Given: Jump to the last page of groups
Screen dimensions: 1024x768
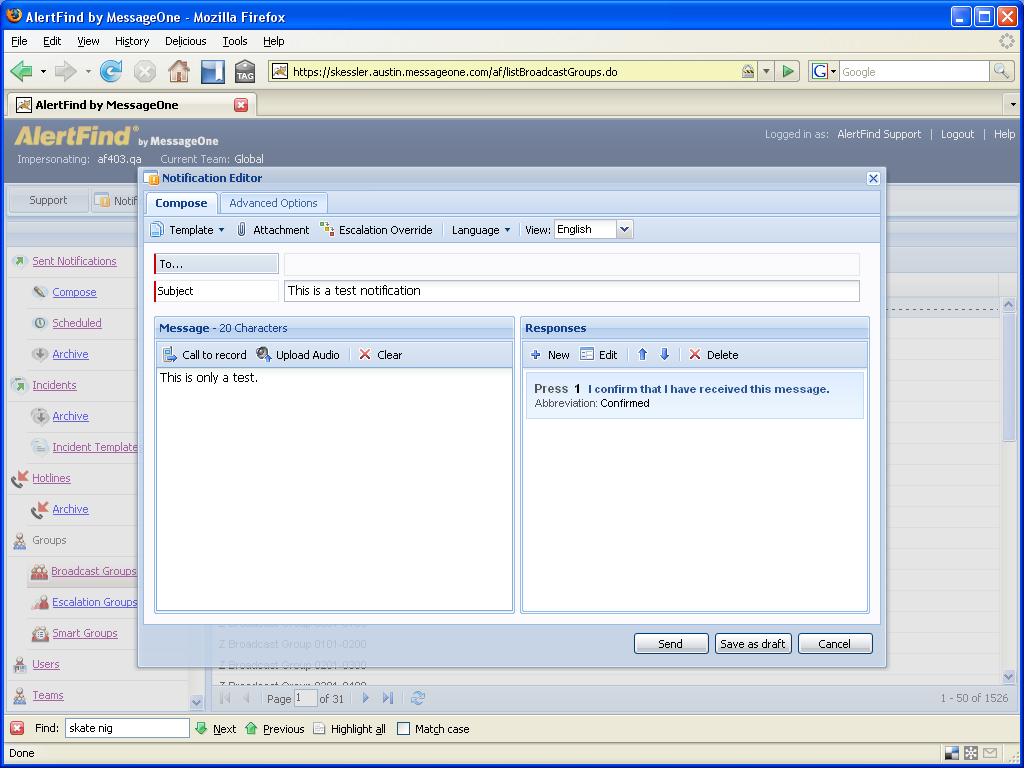Looking at the screenshot, I should point(388,698).
